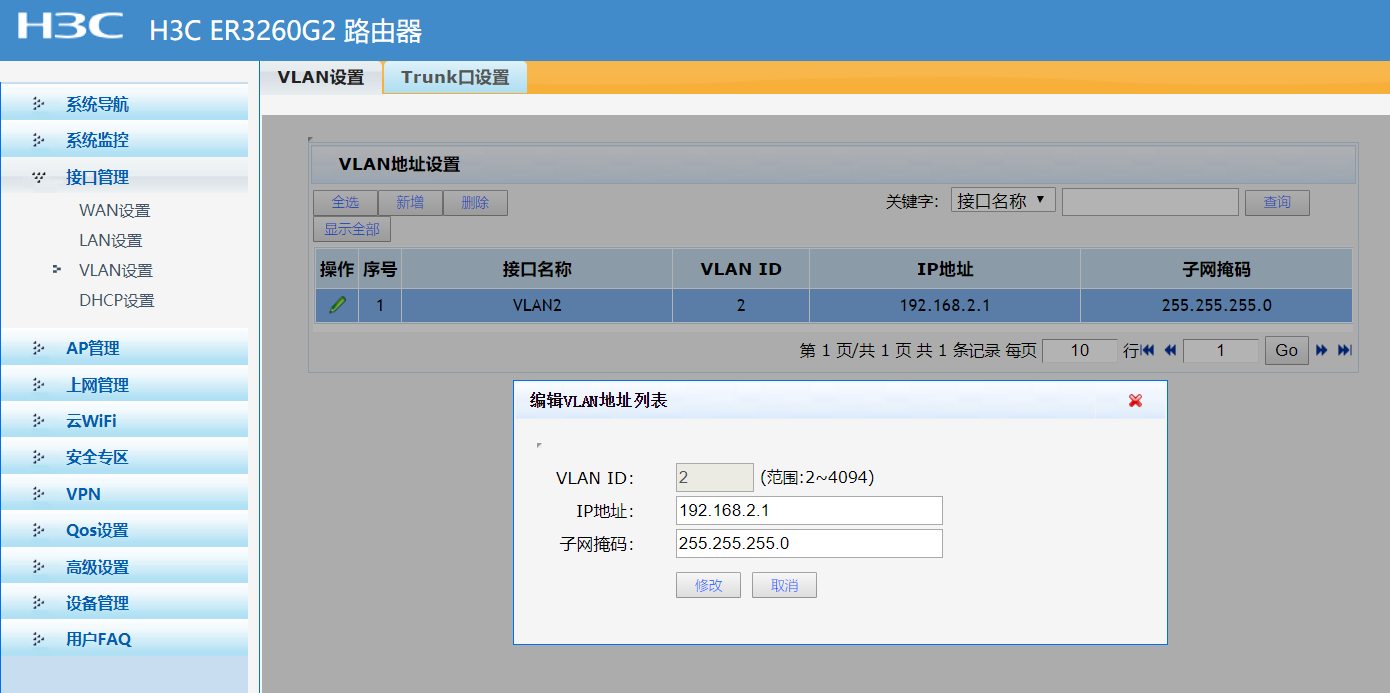Click 修改 to save VLAN changes

(x=708, y=585)
